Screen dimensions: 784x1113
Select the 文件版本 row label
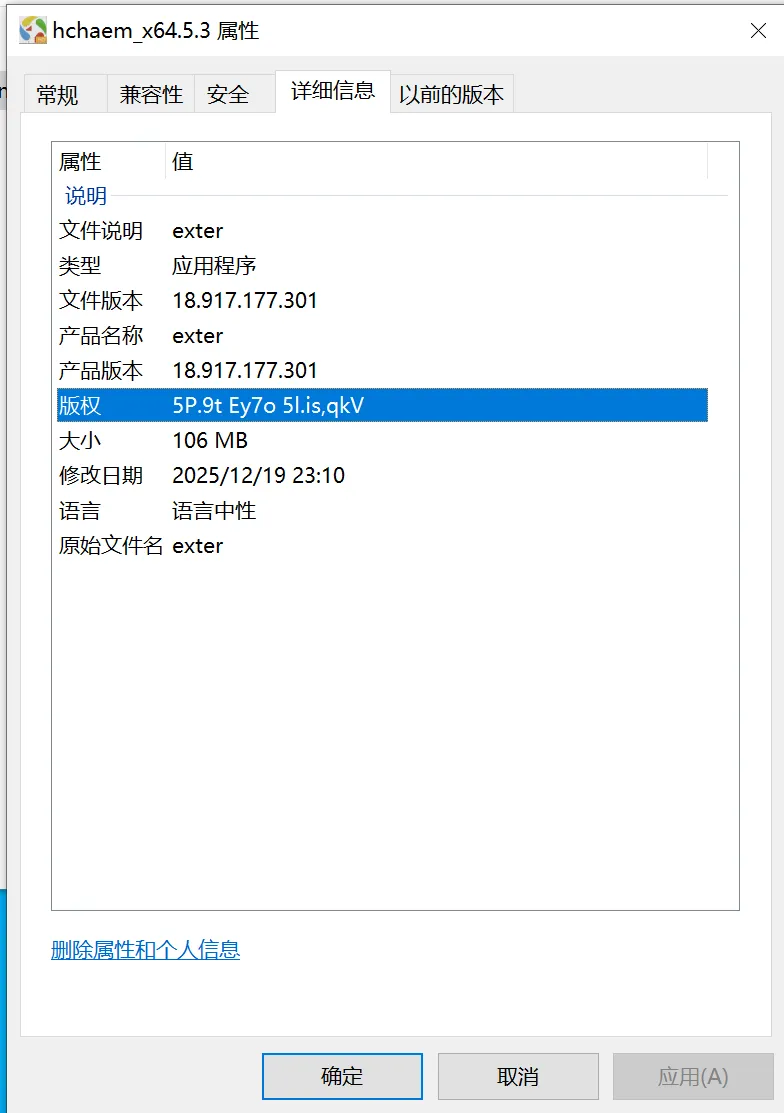101,301
